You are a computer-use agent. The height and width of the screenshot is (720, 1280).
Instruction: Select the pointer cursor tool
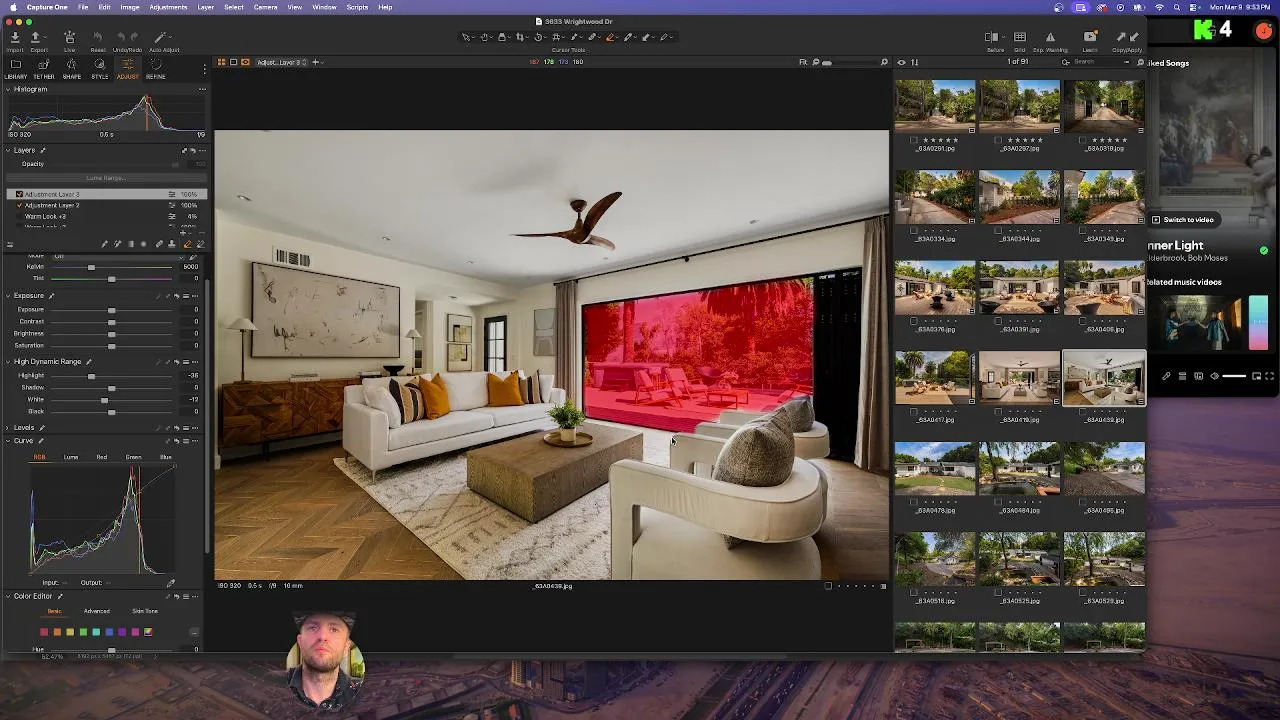click(466, 37)
